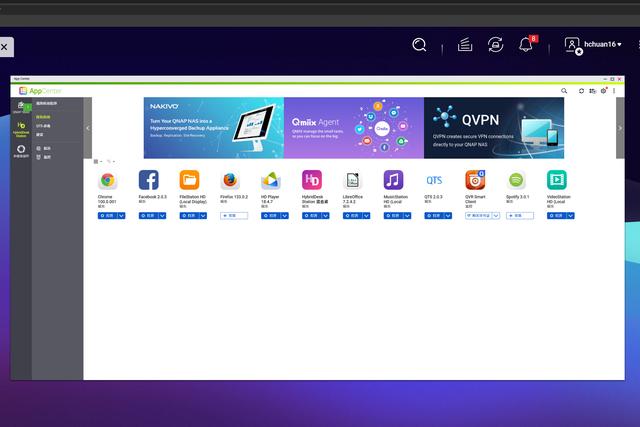
Task: Click the QTS app icon
Action: point(434,180)
